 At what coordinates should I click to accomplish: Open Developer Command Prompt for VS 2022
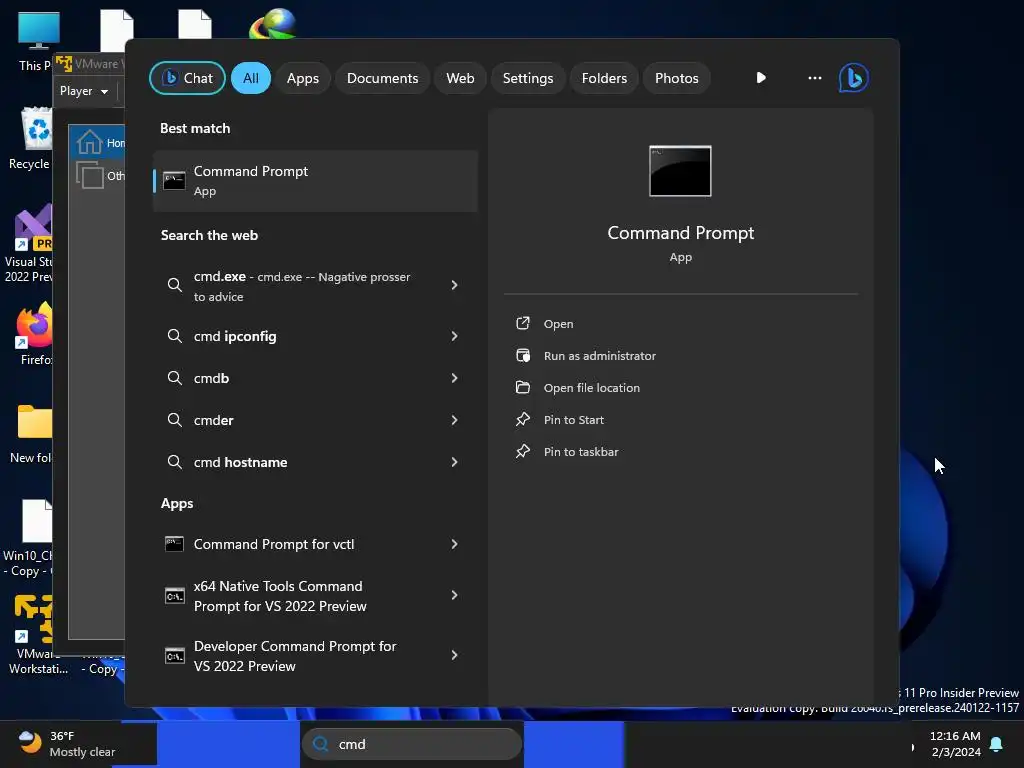click(x=315, y=656)
